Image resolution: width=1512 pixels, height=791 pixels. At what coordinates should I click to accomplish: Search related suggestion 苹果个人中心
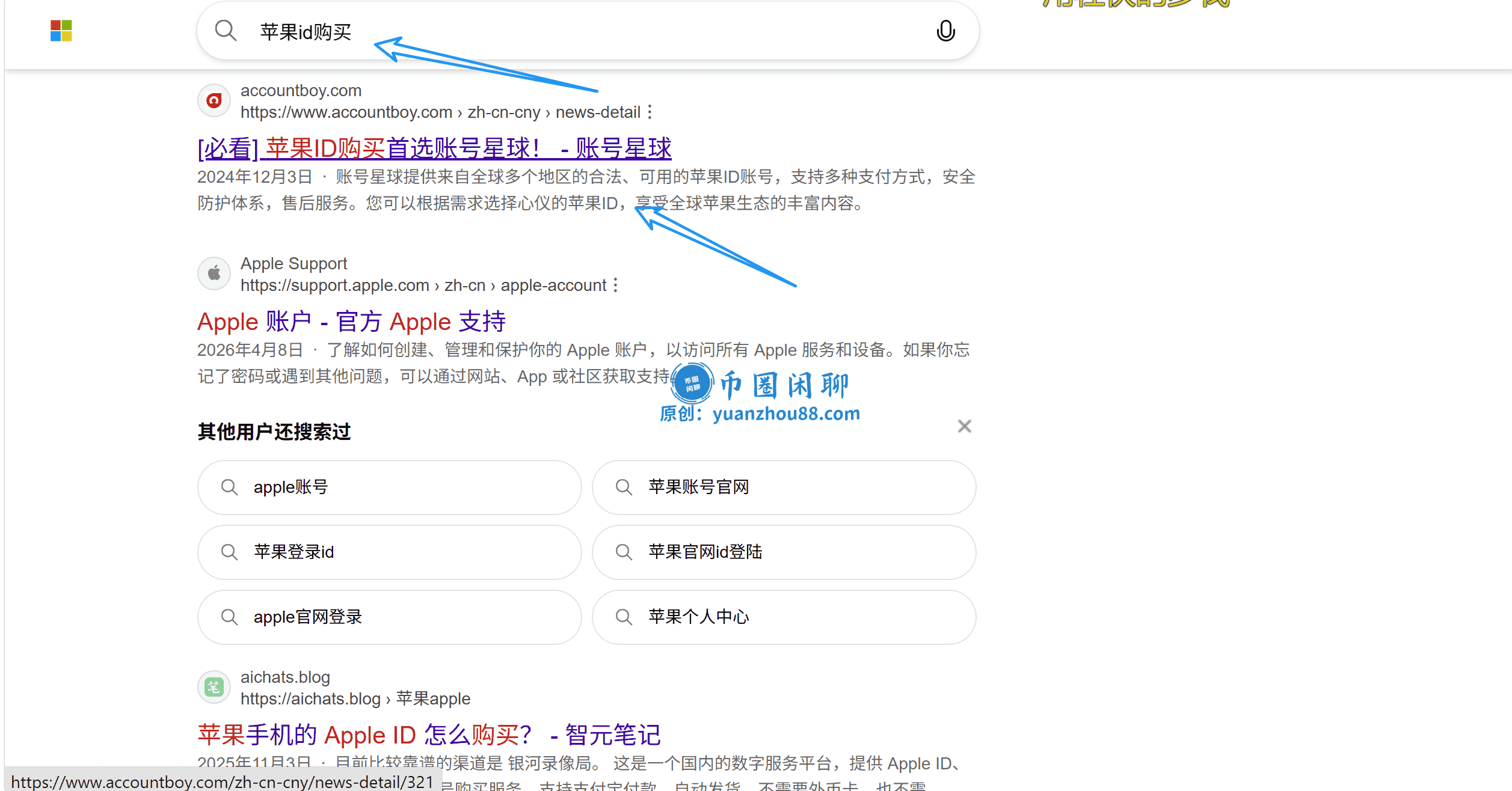click(784, 617)
